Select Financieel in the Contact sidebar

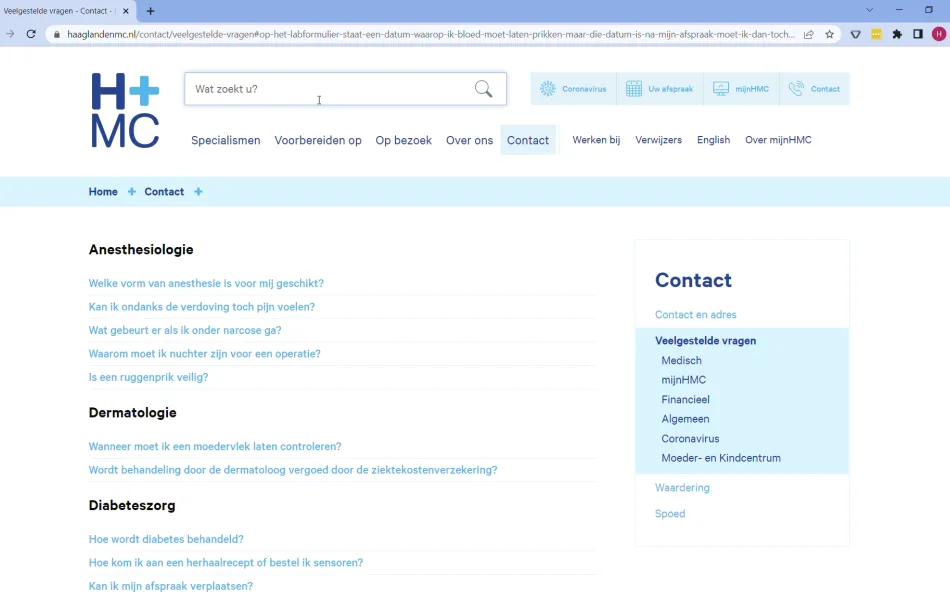[x=685, y=399]
